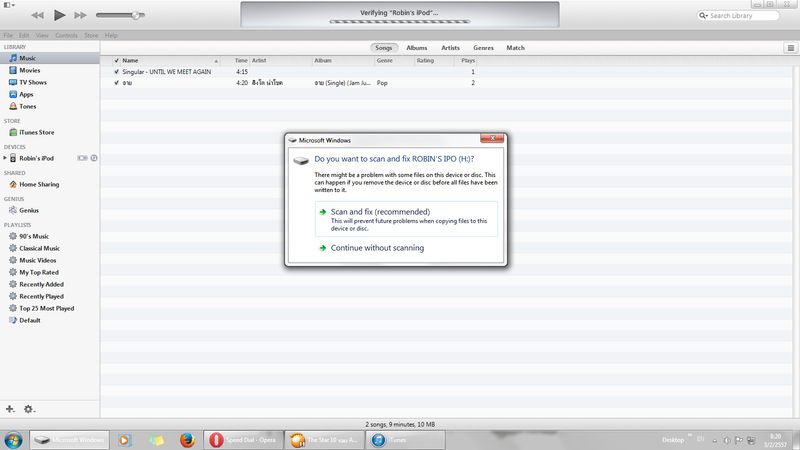800x450 pixels.
Task: Uncheck the Singular - UNTIL WE MEET AGAIN song
Action: [116, 72]
